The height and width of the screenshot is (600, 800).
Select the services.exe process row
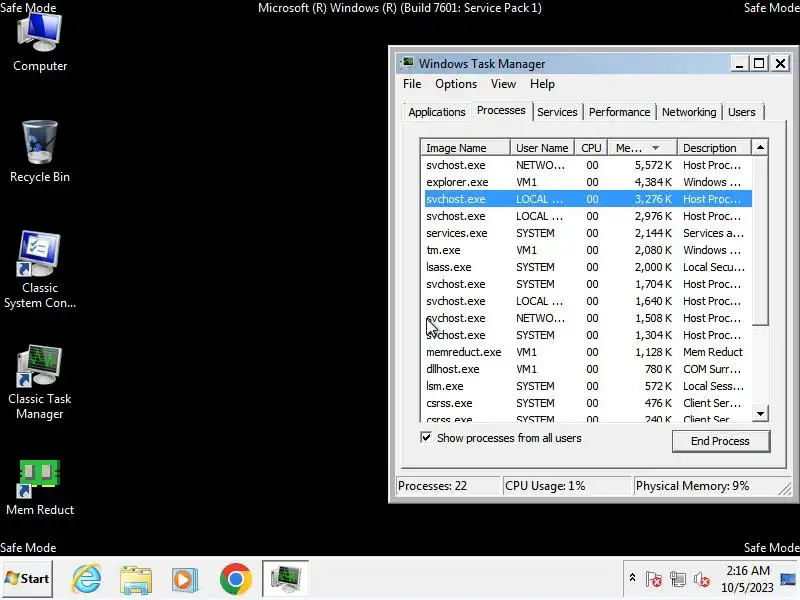(x=588, y=233)
